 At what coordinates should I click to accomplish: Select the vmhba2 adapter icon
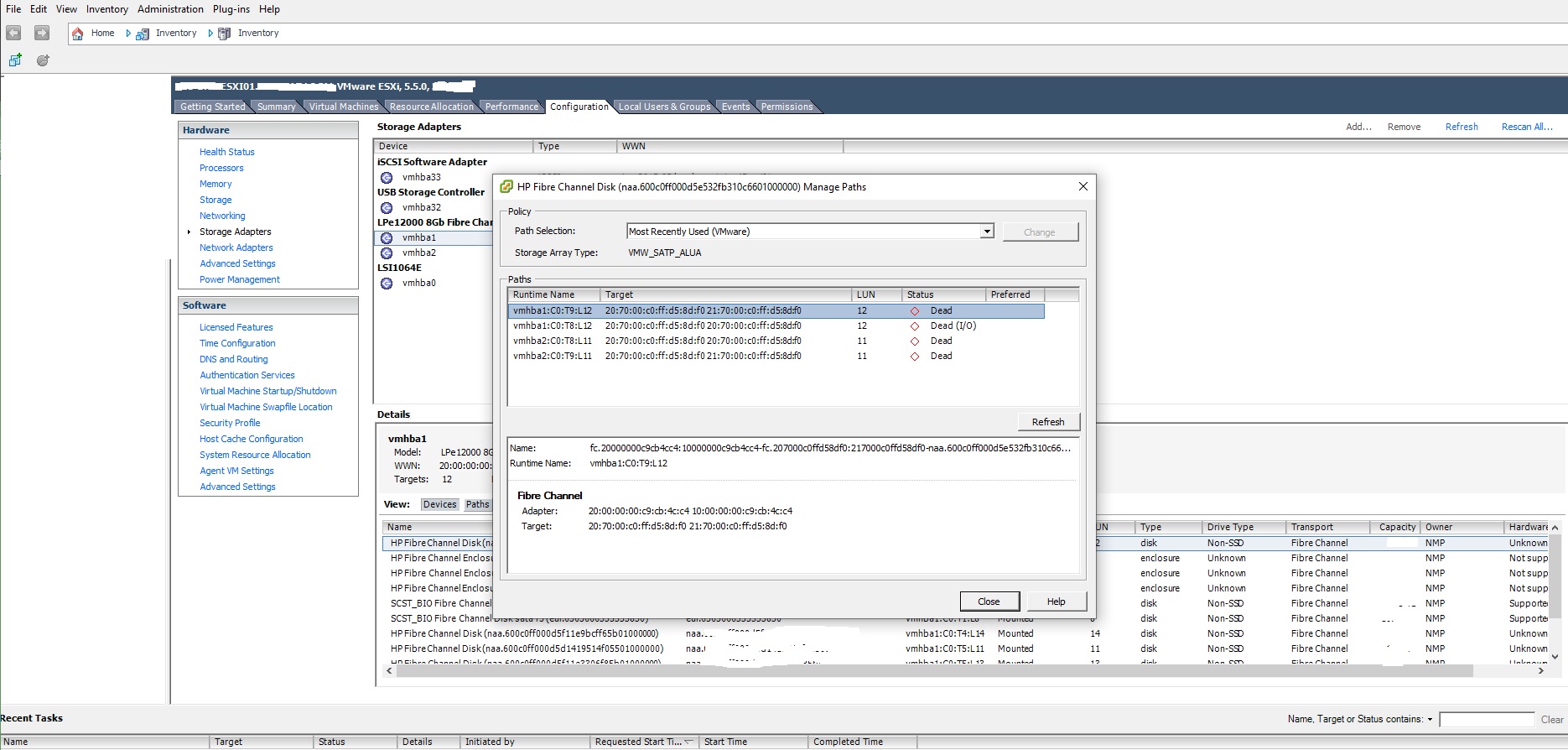click(387, 253)
